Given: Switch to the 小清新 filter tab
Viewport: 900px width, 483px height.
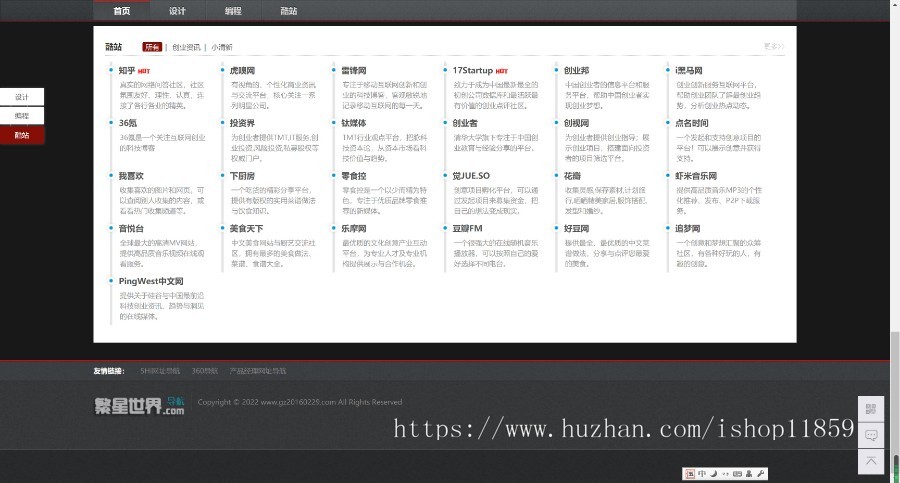Looking at the screenshot, I should [222, 47].
